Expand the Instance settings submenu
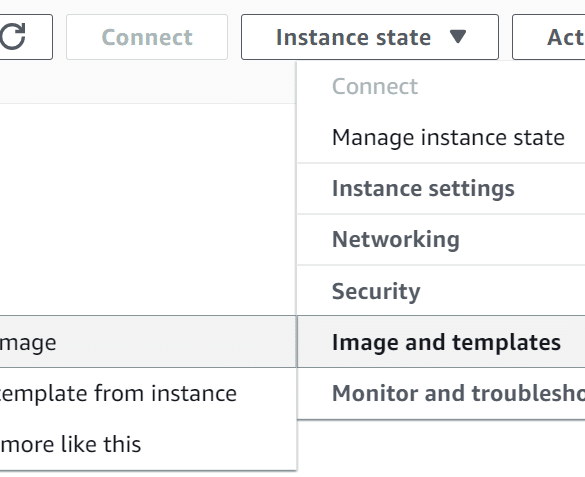 coord(441,188)
